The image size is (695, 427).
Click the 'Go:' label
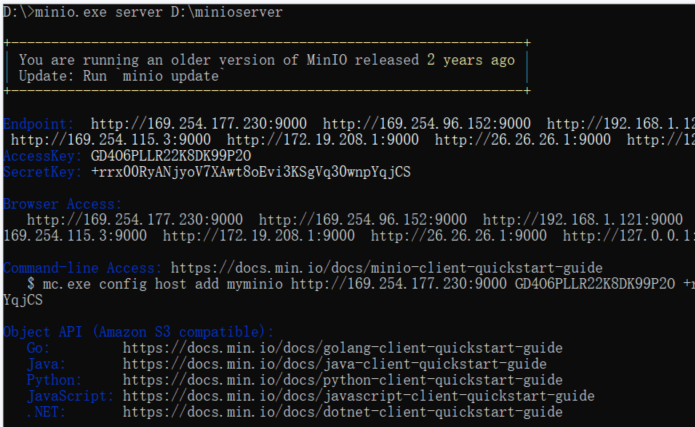[38, 348]
